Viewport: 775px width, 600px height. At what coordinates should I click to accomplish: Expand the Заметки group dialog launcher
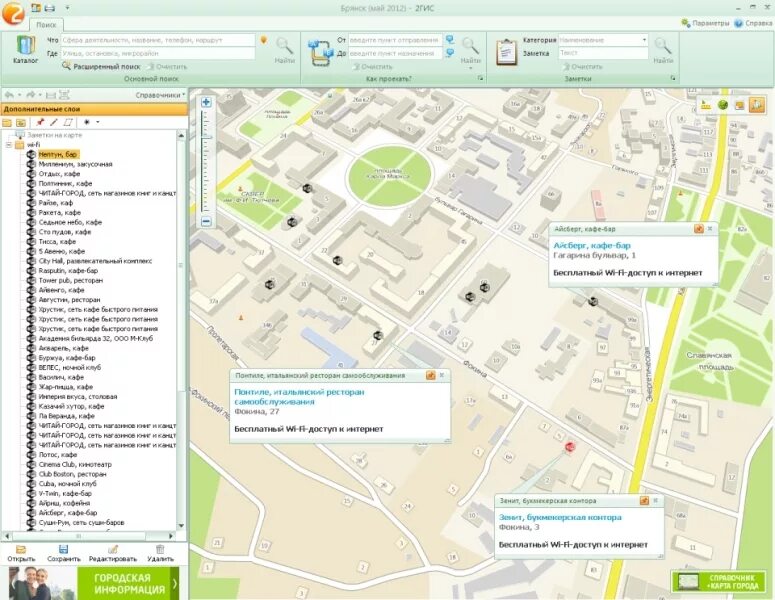pyautogui.click(x=672, y=78)
